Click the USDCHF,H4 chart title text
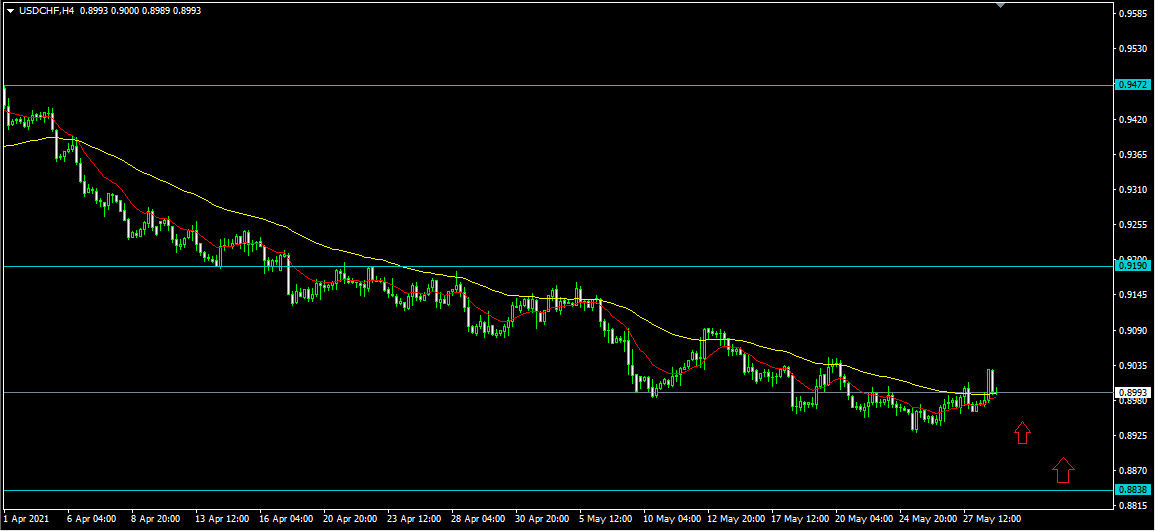 tap(45, 10)
